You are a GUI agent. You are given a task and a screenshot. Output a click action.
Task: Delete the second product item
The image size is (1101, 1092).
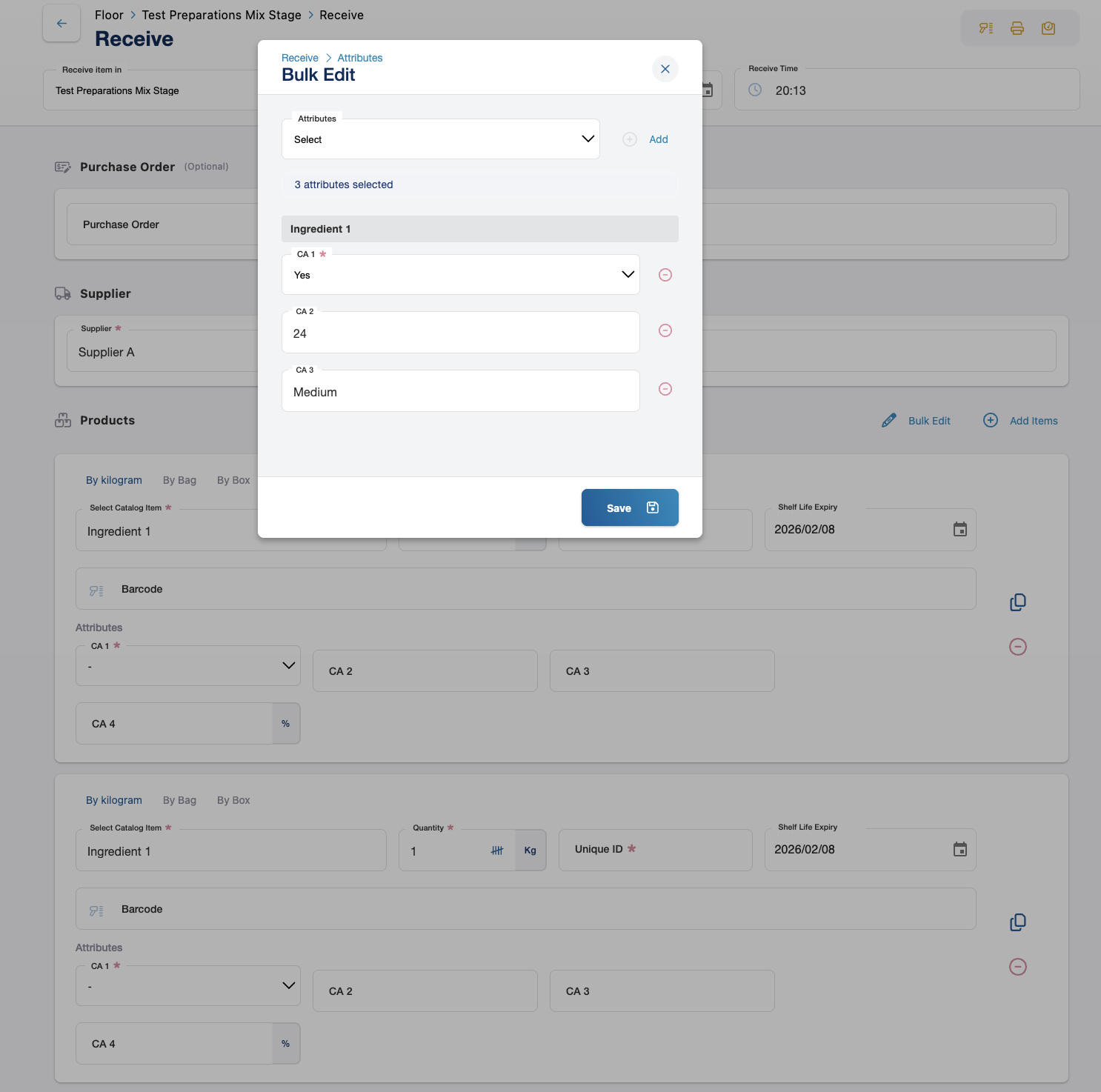1018,967
